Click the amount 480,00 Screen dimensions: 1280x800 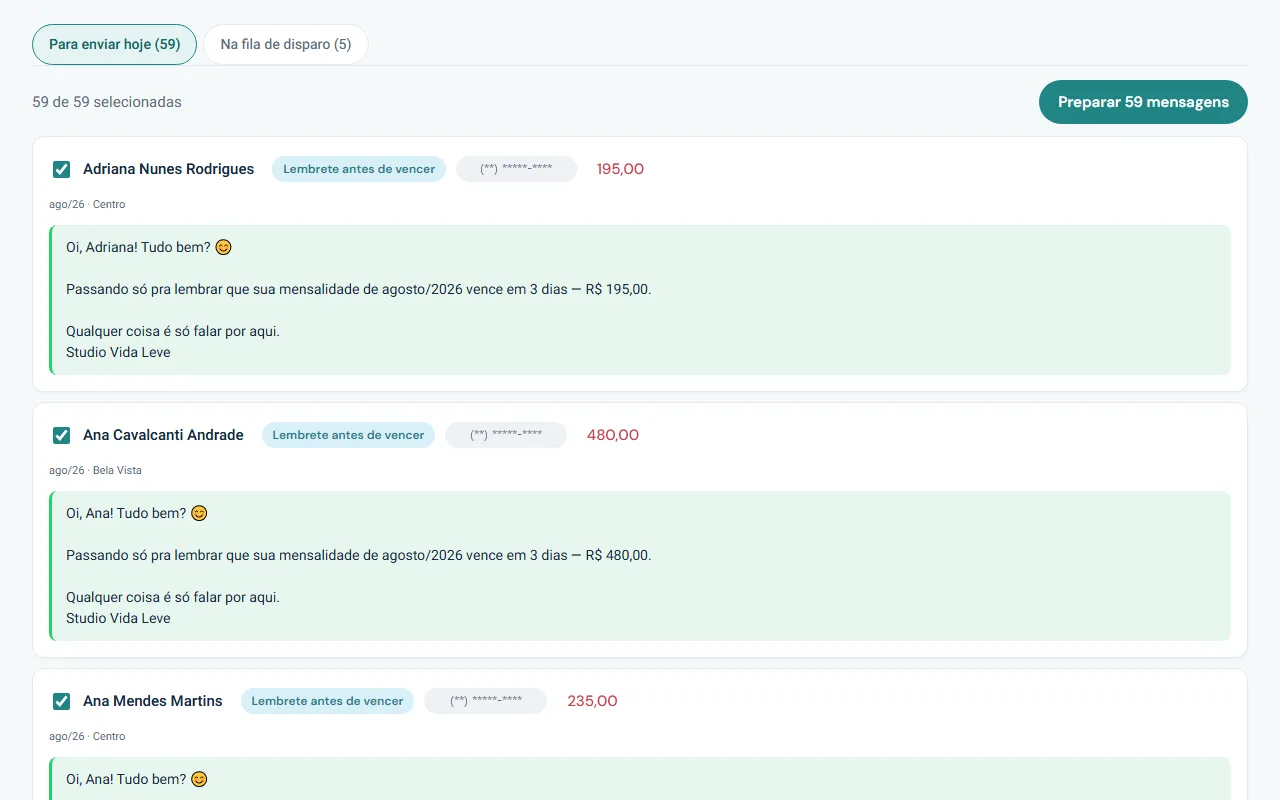612,435
